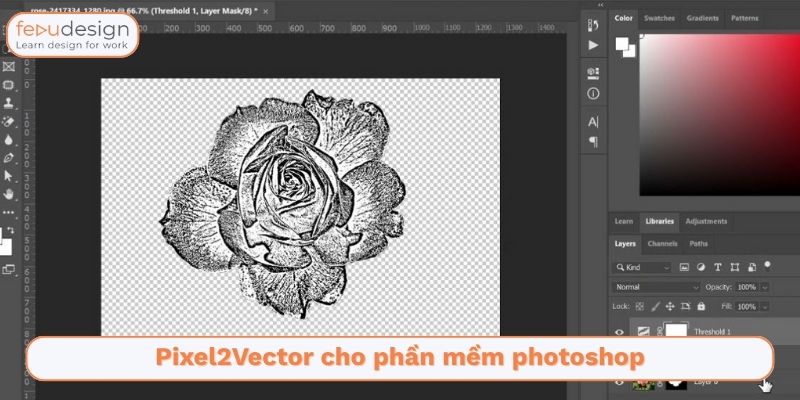The height and width of the screenshot is (400, 800).
Task: Open Edit Toolbar three-dots menu
Action: [x=9, y=212]
